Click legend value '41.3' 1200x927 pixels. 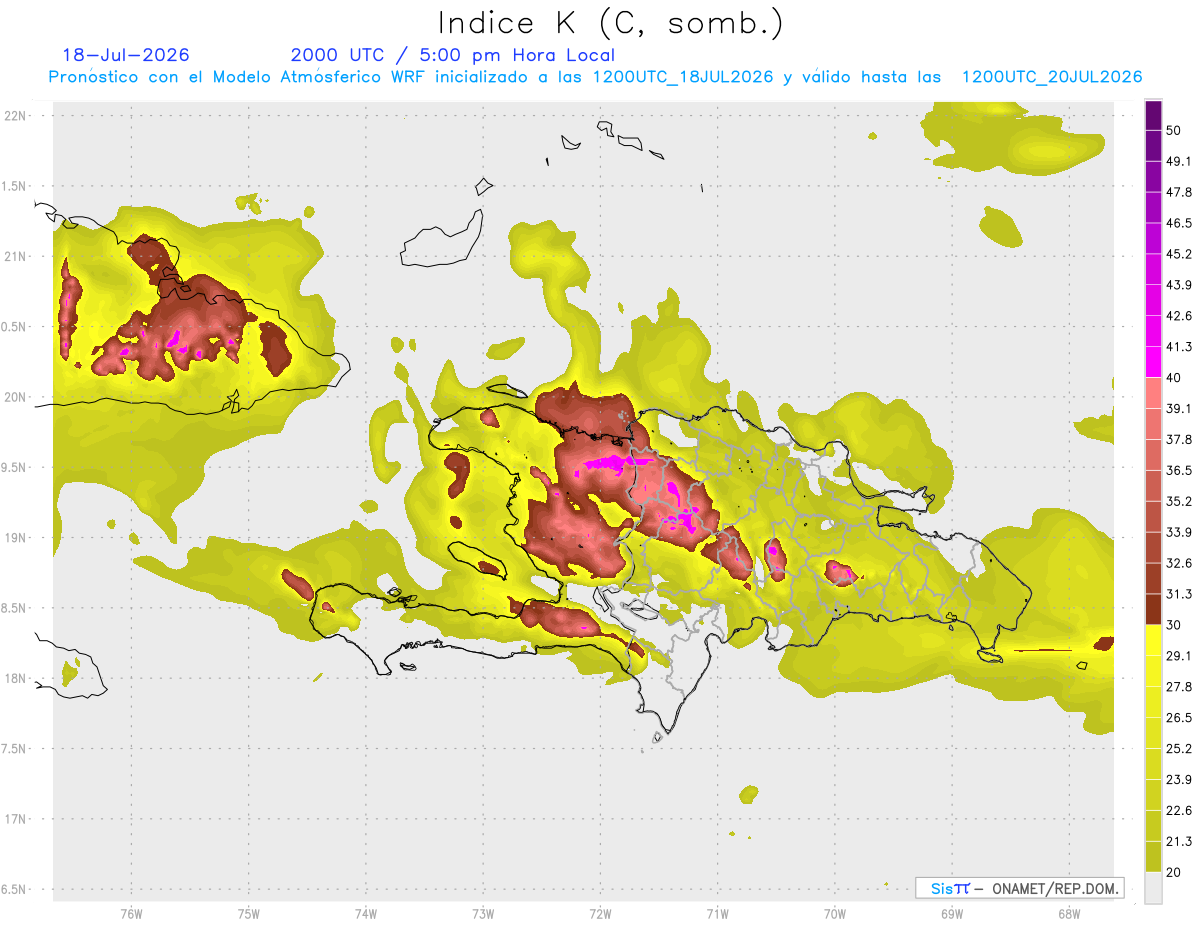[1178, 347]
